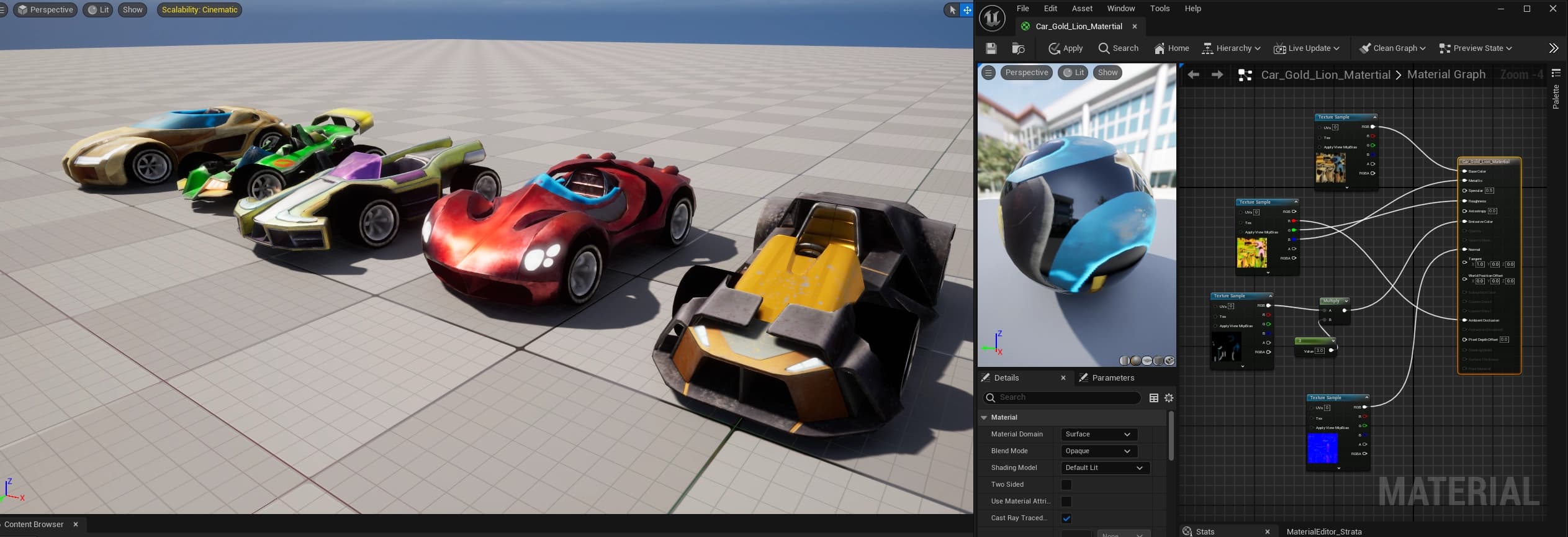Click the Scalability: Cinematic button
This screenshot has width=1568, height=537.
point(199,10)
